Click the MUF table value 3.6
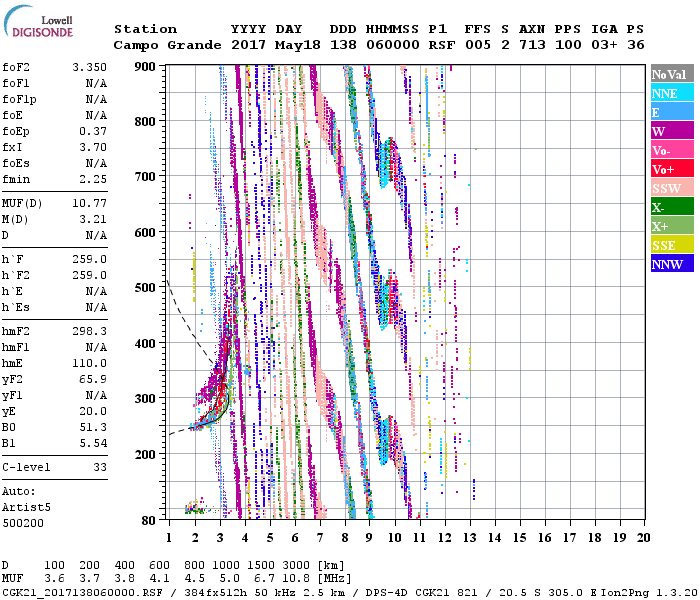The image size is (700, 600). point(54,579)
